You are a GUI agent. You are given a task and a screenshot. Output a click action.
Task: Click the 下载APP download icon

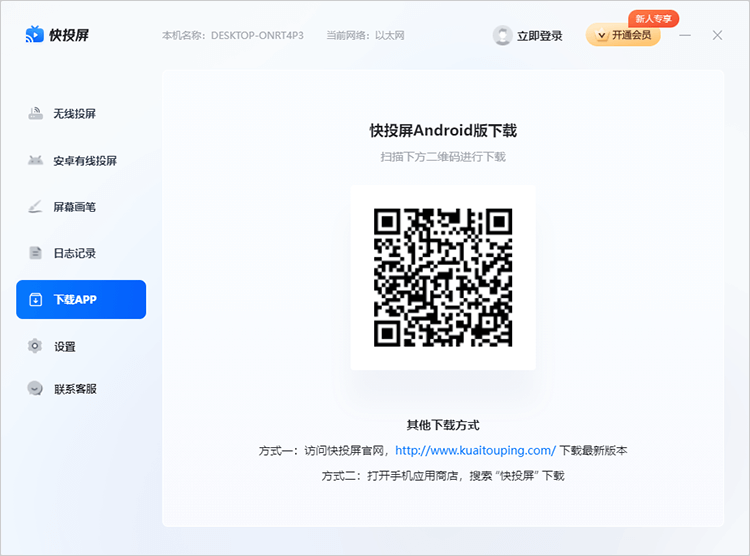[x=35, y=300]
